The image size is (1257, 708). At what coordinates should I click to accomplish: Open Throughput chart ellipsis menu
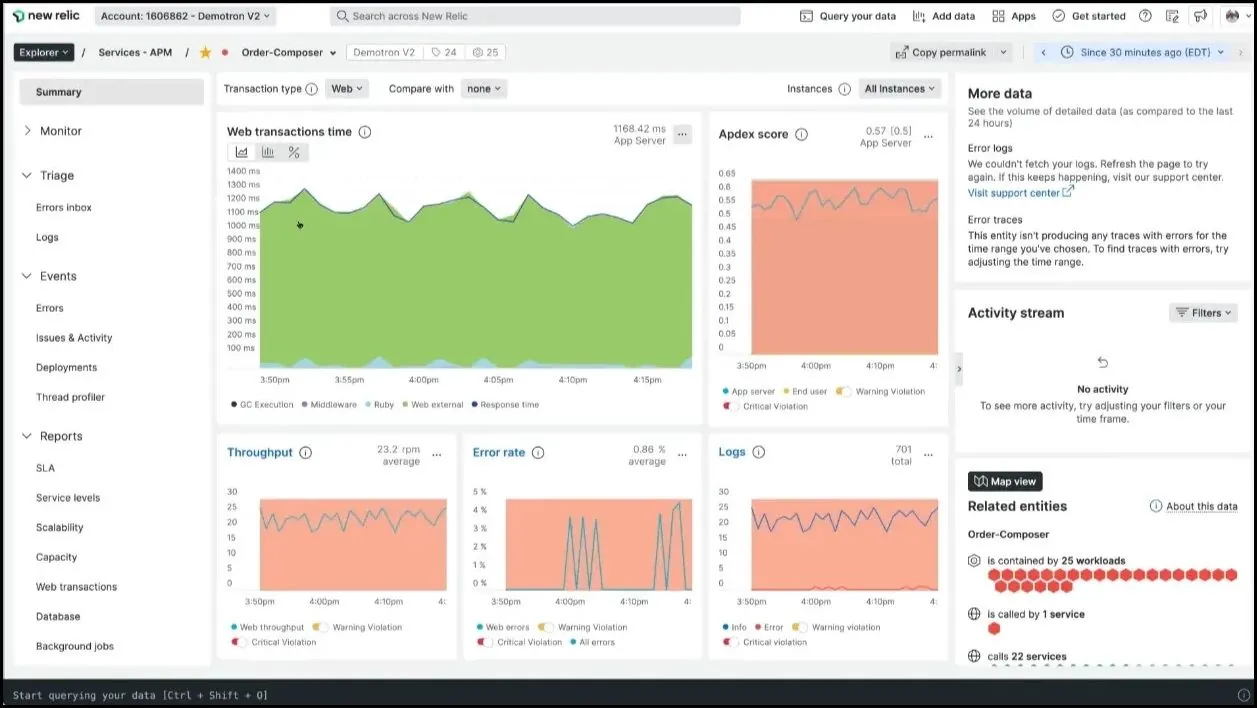[437, 454]
